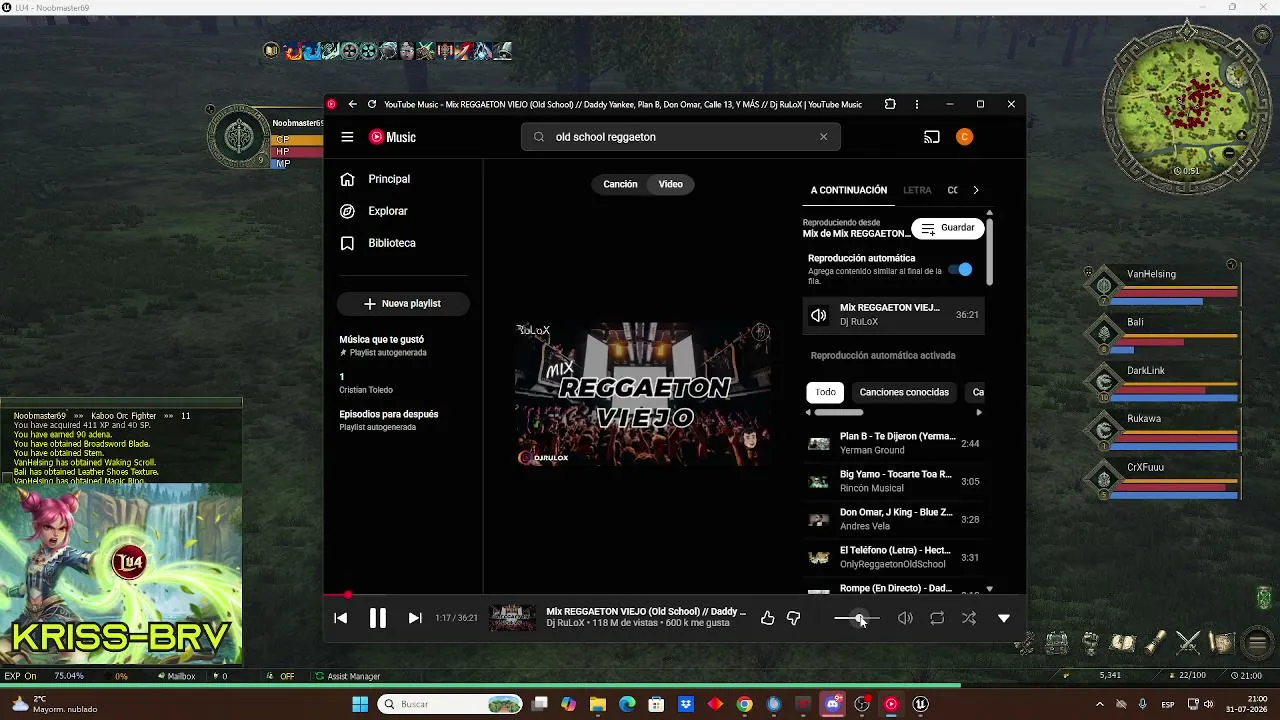Skip to the next track
The height and width of the screenshot is (720, 1280).
point(415,618)
